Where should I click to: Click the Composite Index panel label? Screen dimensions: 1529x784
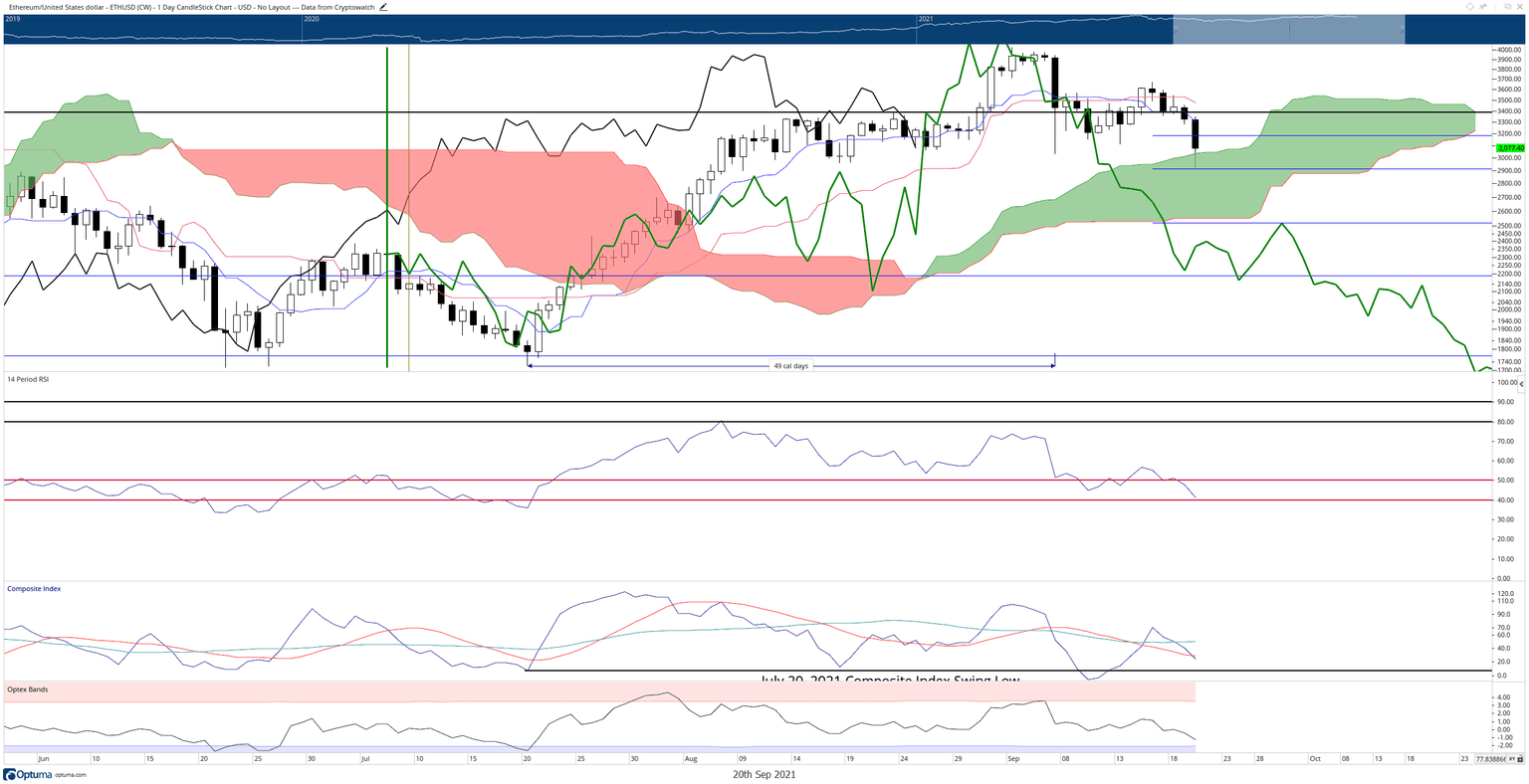click(x=34, y=588)
